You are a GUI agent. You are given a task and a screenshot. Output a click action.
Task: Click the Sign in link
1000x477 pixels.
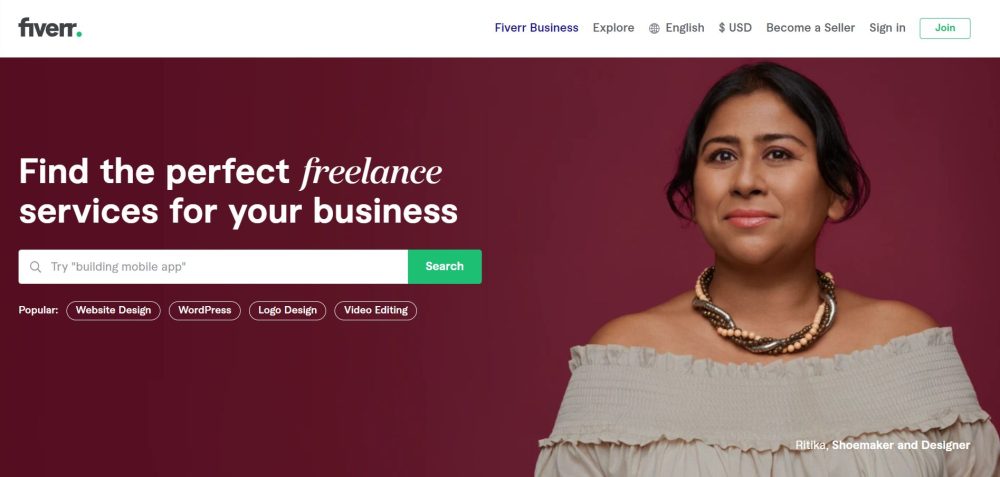pyautogui.click(x=887, y=28)
